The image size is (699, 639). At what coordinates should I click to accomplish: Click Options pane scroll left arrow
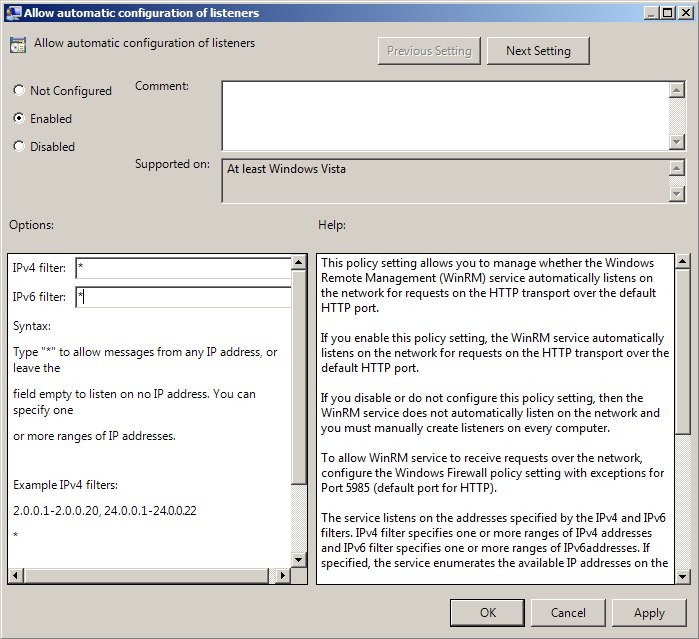[x=16, y=575]
